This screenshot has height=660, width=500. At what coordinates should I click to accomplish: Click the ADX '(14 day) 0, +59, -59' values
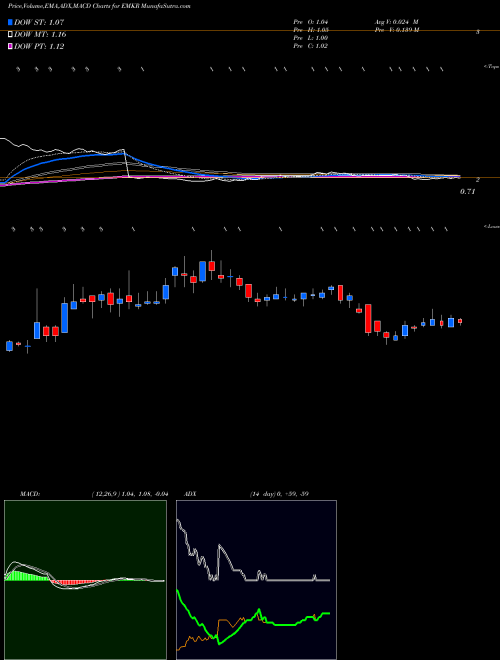coord(279,494)
